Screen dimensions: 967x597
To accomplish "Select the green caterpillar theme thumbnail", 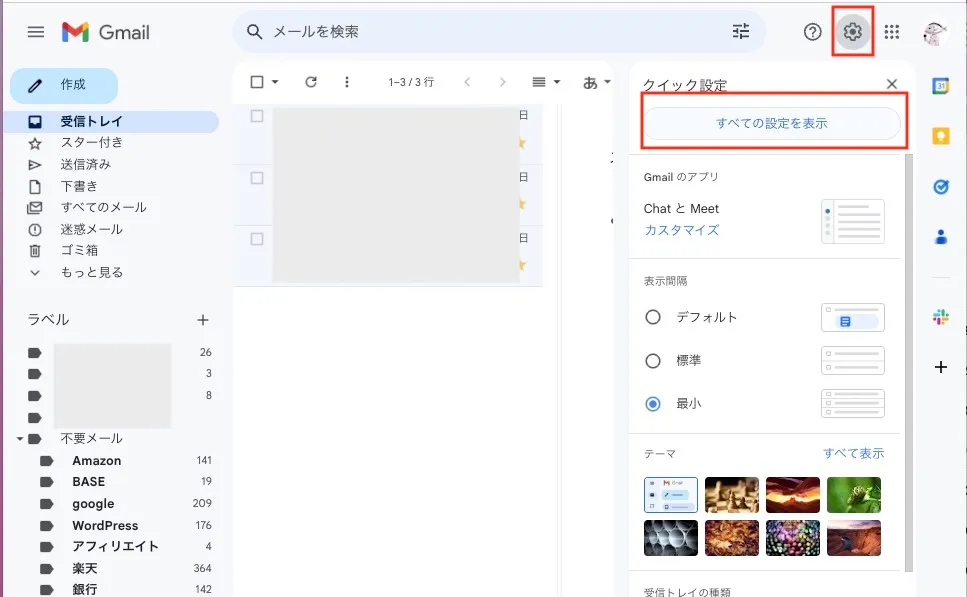I will [x=854, y=495].
